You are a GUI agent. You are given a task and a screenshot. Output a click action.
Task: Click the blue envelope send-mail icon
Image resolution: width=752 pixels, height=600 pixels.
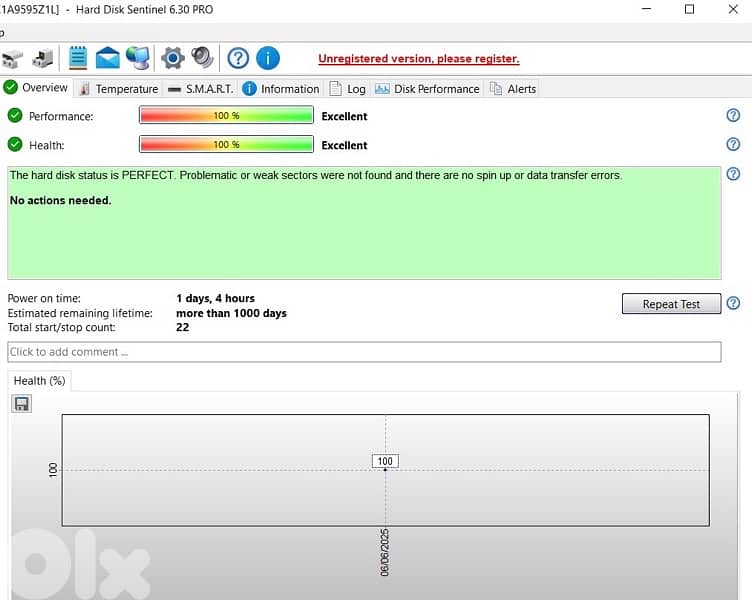click(108, 58)
